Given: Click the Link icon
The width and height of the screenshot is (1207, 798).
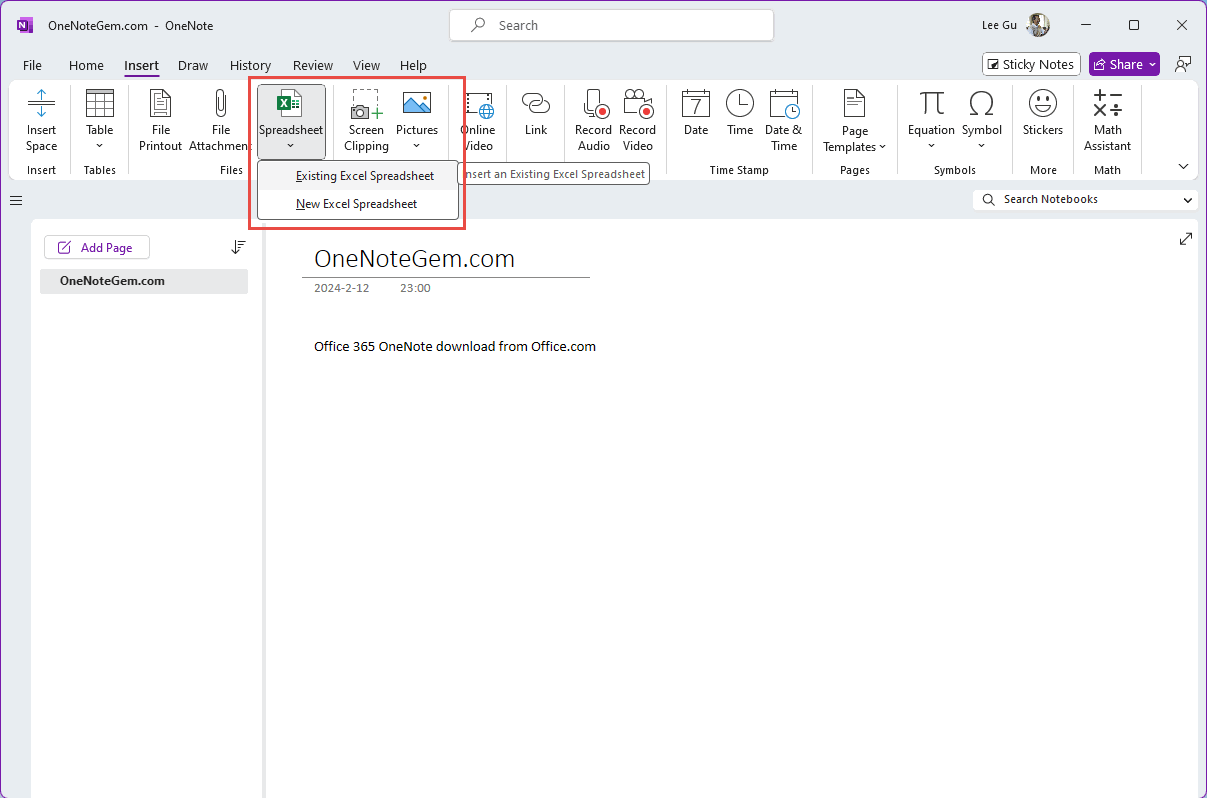Looking at the screenshot, I should (536, 103).
